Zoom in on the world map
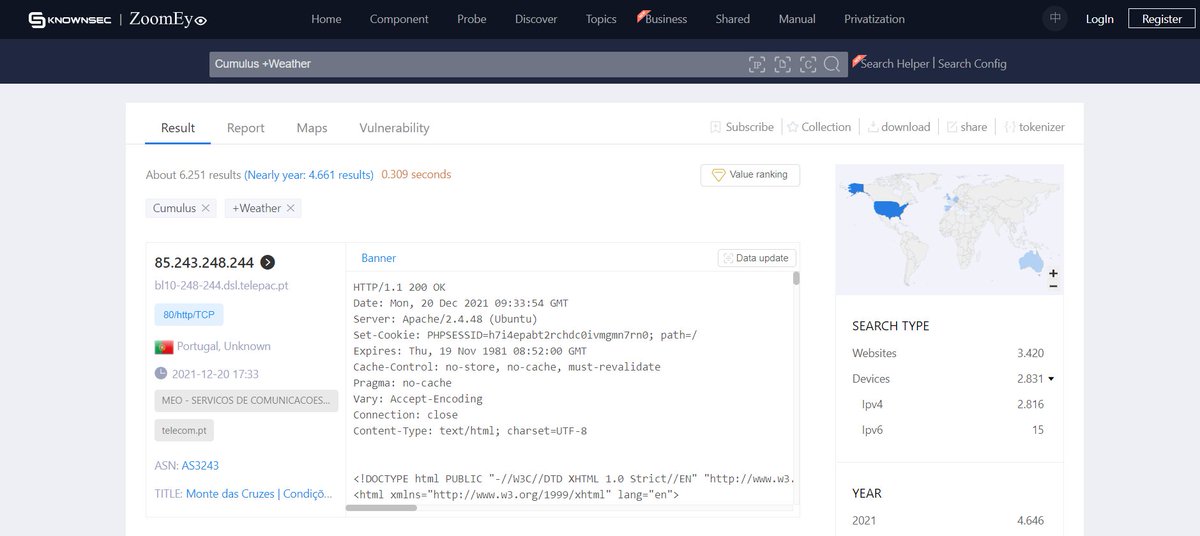This screenshot has height=536, width=1200. tap(1052, 273)
